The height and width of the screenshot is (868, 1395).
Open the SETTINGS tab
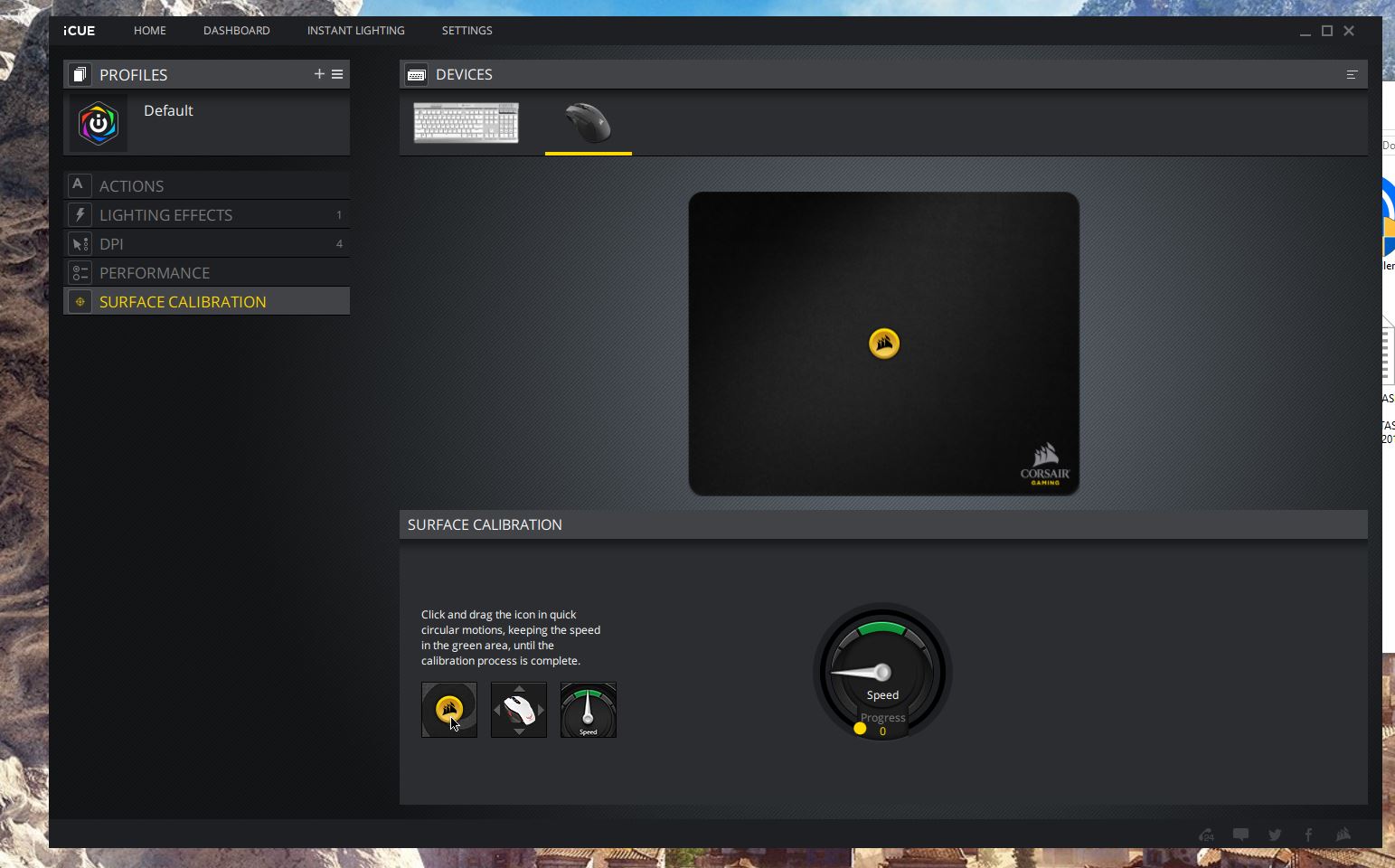pos(467,31)
